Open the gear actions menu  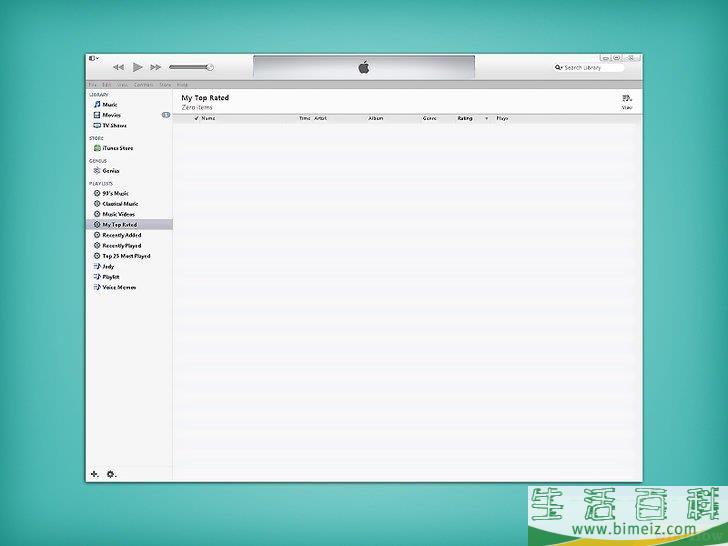(x=111, y=474)
